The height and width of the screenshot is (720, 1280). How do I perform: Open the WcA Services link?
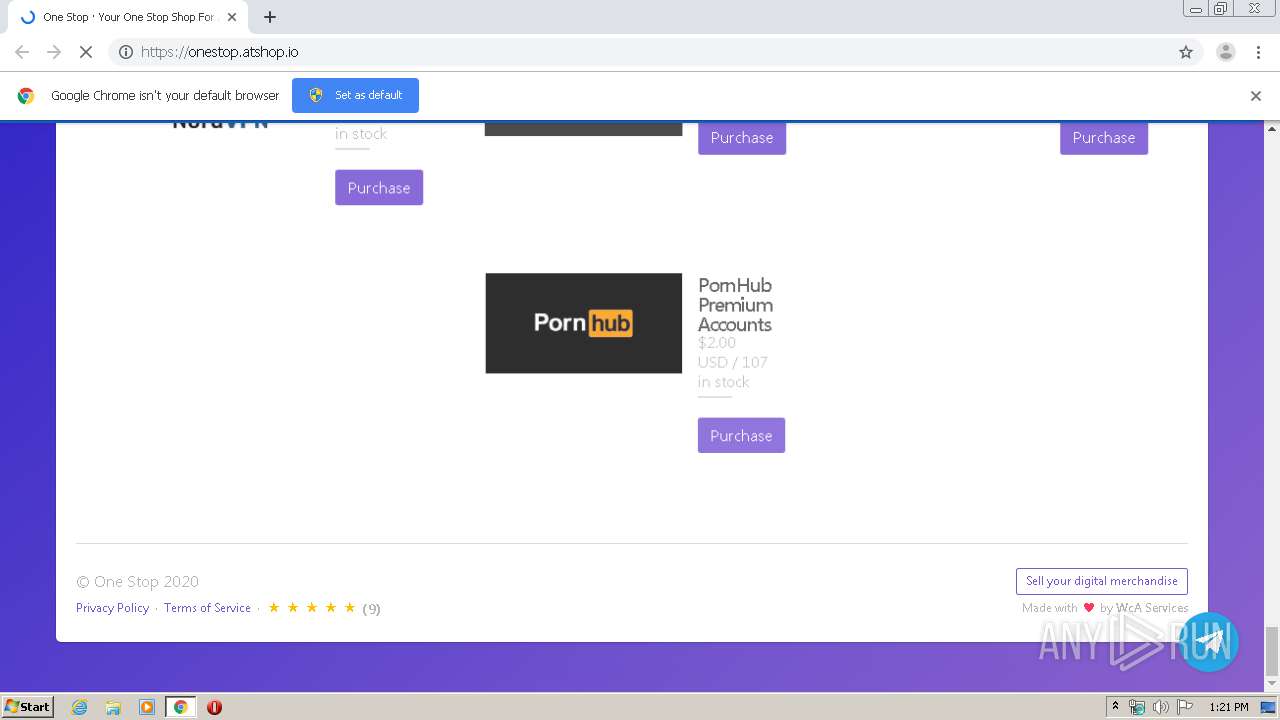[1152, 608]
